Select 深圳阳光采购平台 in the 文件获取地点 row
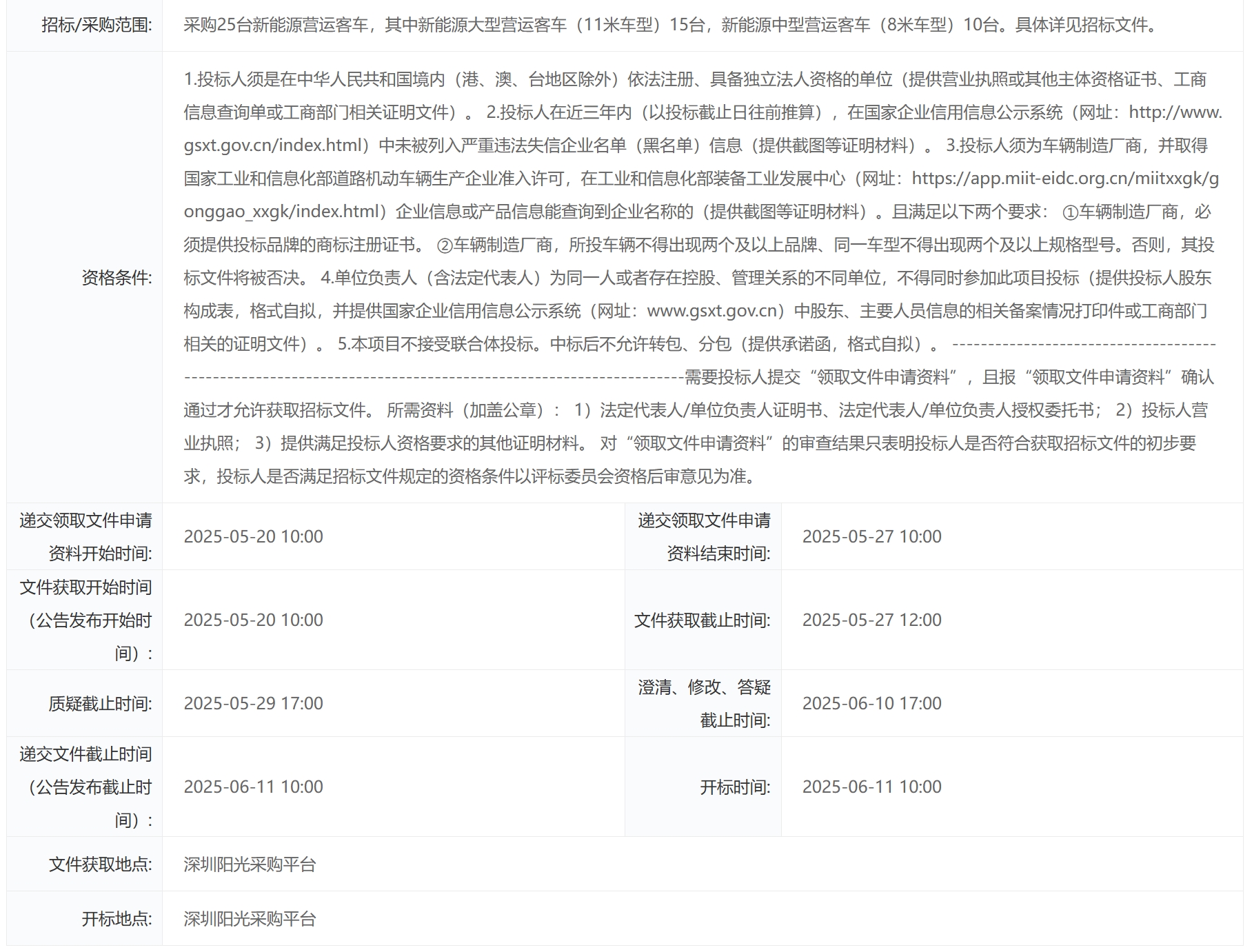The width and height of the screenshot is (1252, 952). (250, 864)
